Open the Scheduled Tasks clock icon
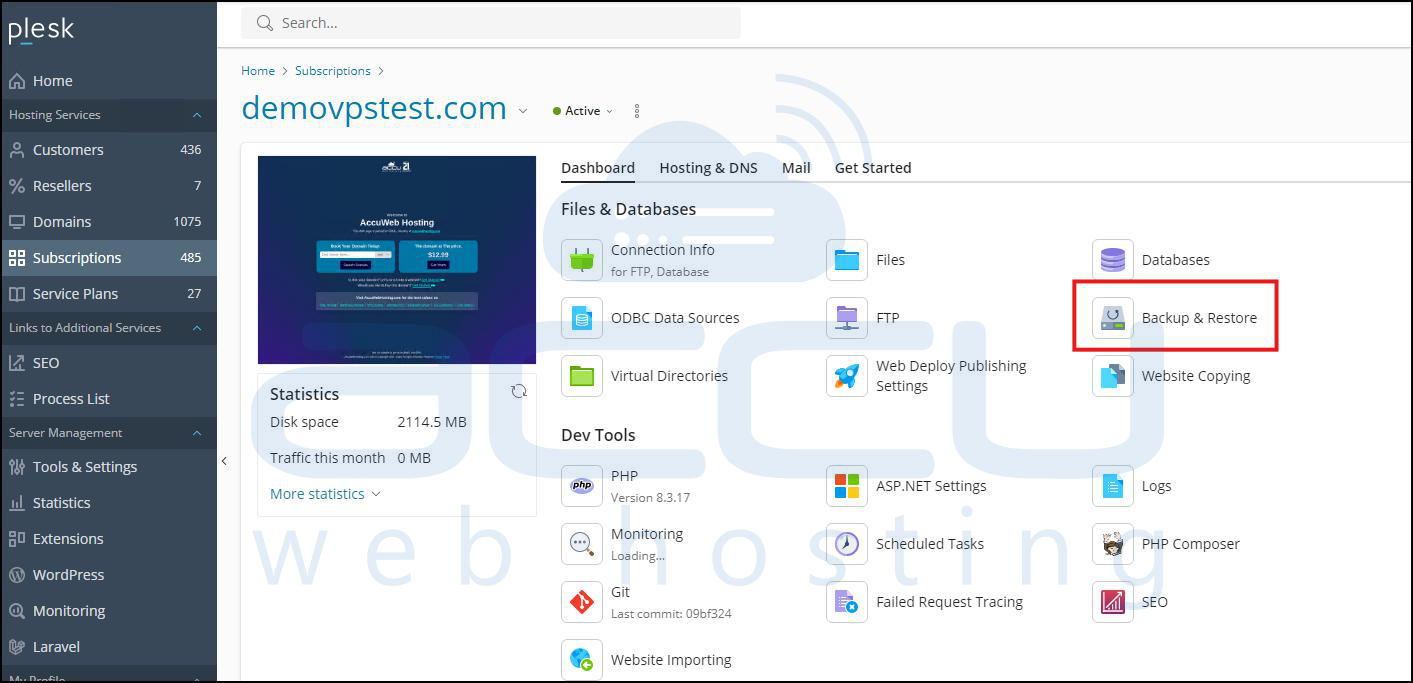 point(847,544)
